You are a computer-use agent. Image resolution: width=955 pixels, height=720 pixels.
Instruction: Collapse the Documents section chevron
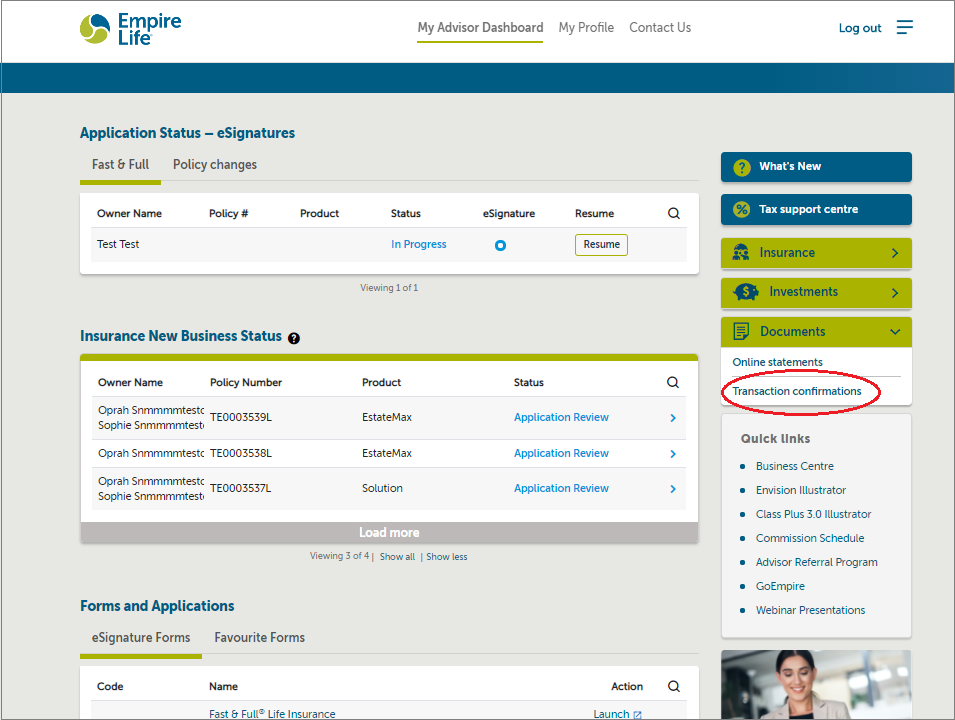pos(895,332)
